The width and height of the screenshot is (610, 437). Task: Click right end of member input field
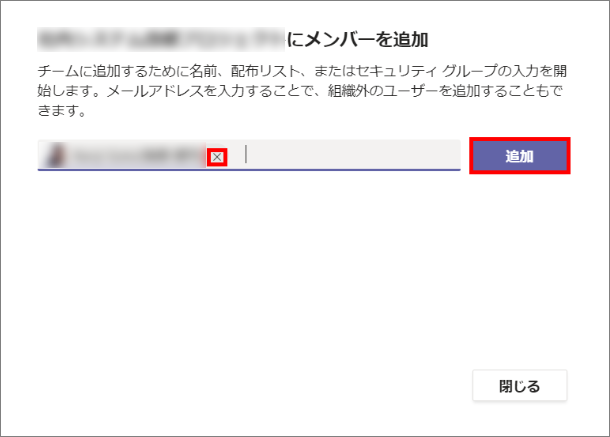click(447, 155)
